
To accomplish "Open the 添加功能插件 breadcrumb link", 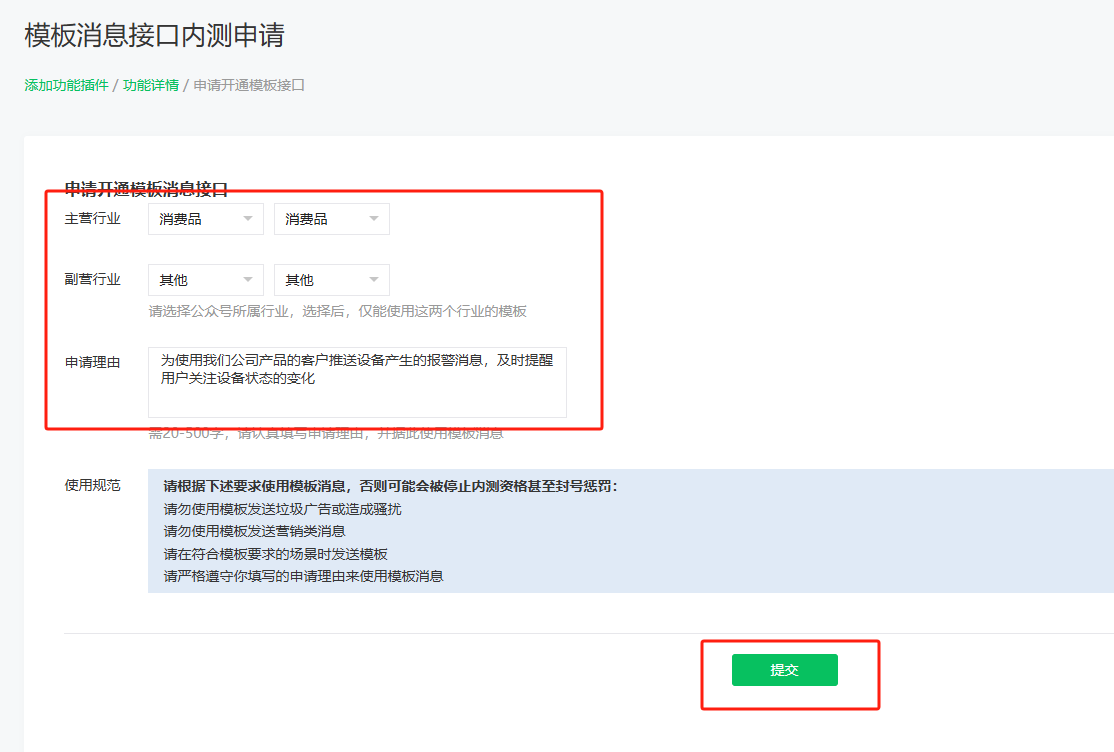I will [x=66, y=85].
